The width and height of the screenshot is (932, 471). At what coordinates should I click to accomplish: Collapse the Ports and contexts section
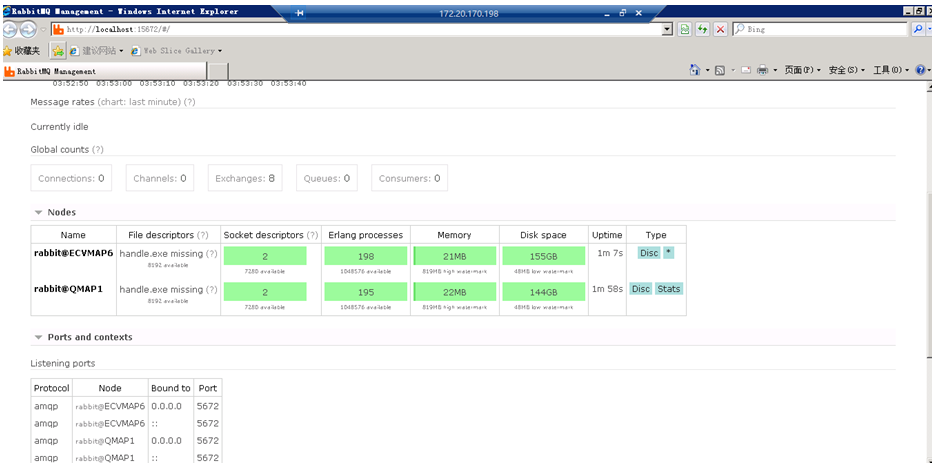point(83,337)
